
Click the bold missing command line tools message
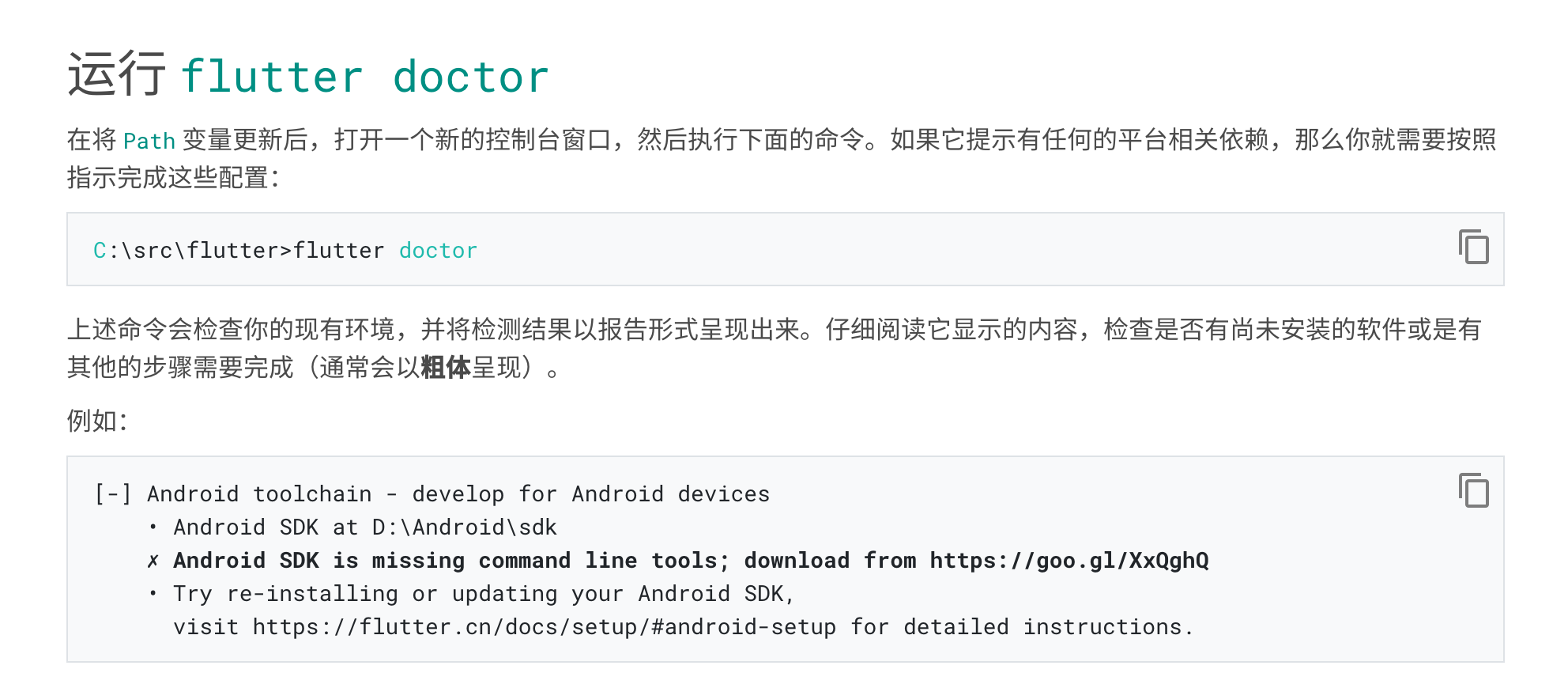(x=691, y=561)
